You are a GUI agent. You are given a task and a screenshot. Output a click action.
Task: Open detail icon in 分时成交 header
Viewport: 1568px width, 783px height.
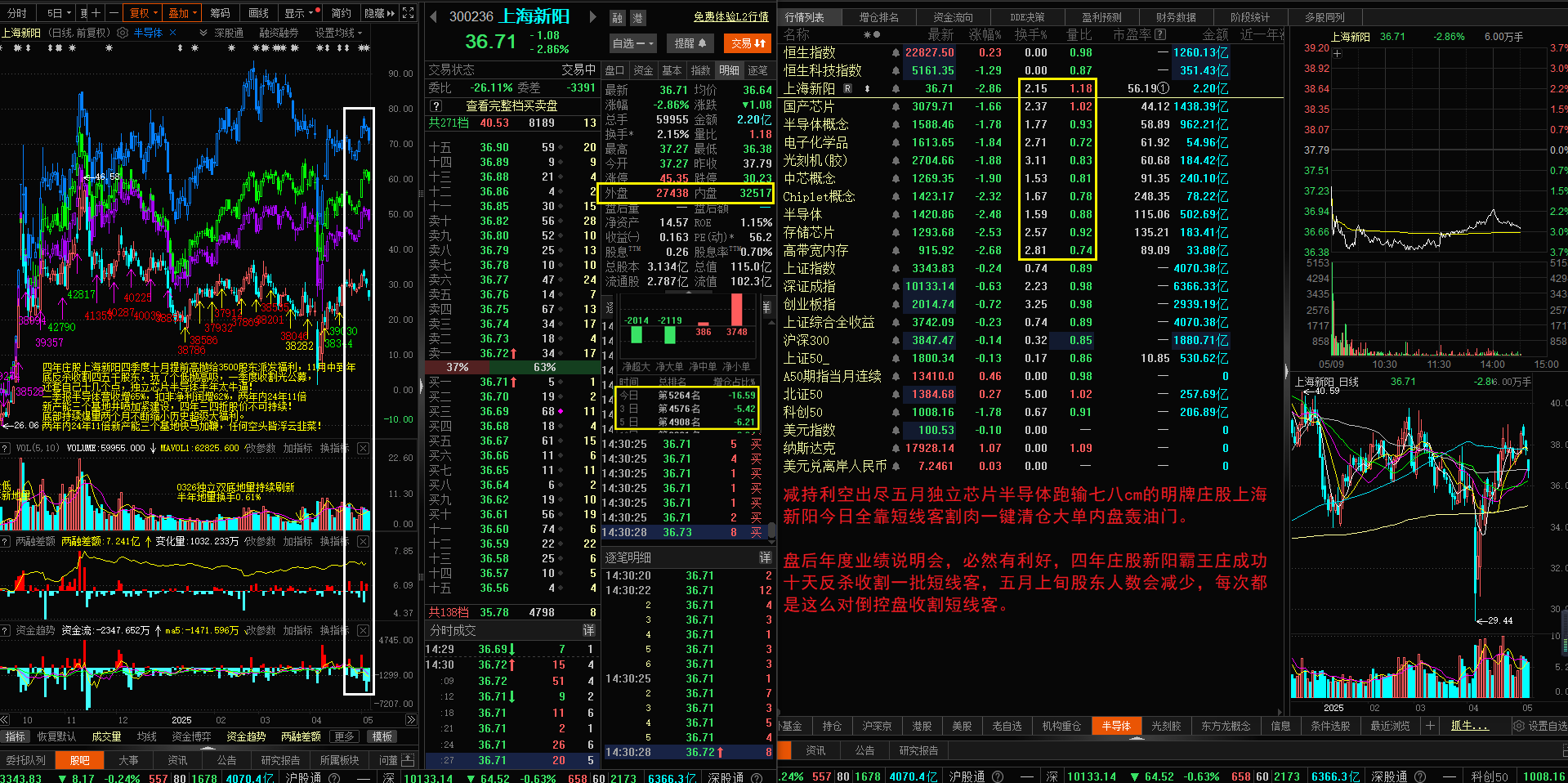[x=588, y=630]
